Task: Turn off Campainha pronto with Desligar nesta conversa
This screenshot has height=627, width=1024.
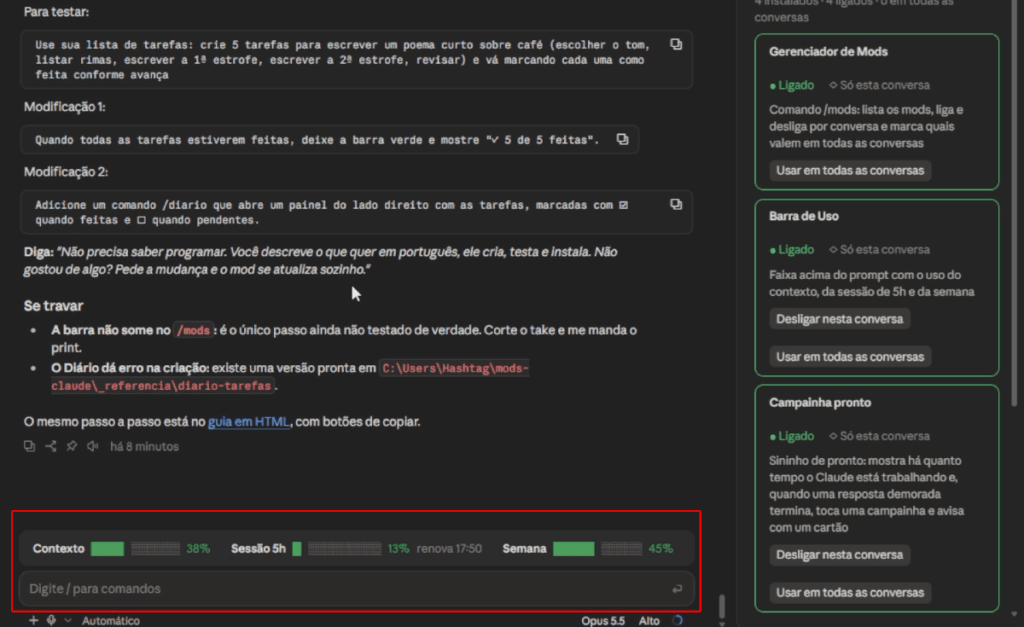Action: [839, 555]
